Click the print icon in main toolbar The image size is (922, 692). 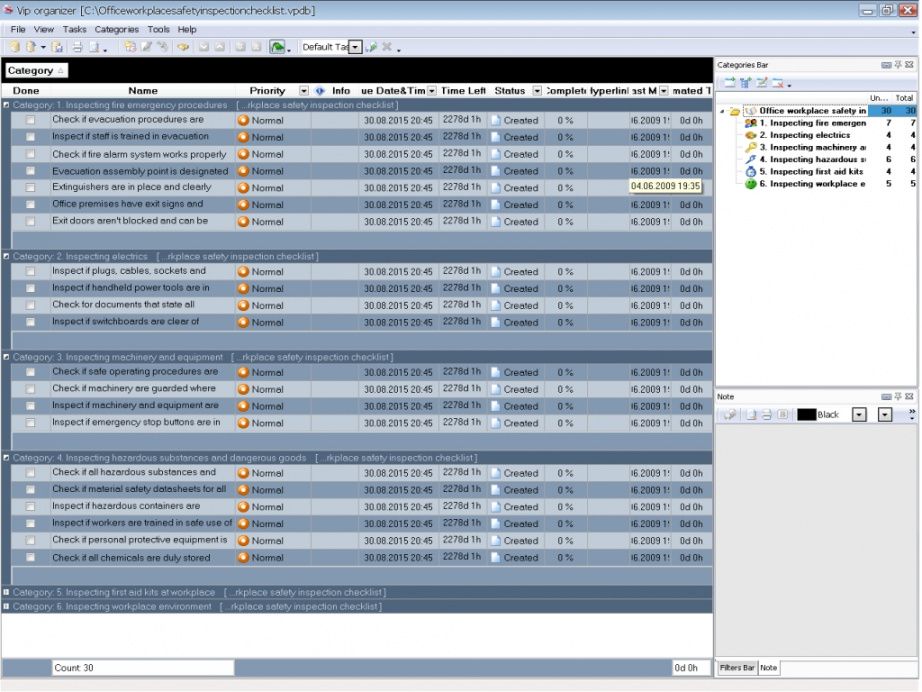click(77, 47)
